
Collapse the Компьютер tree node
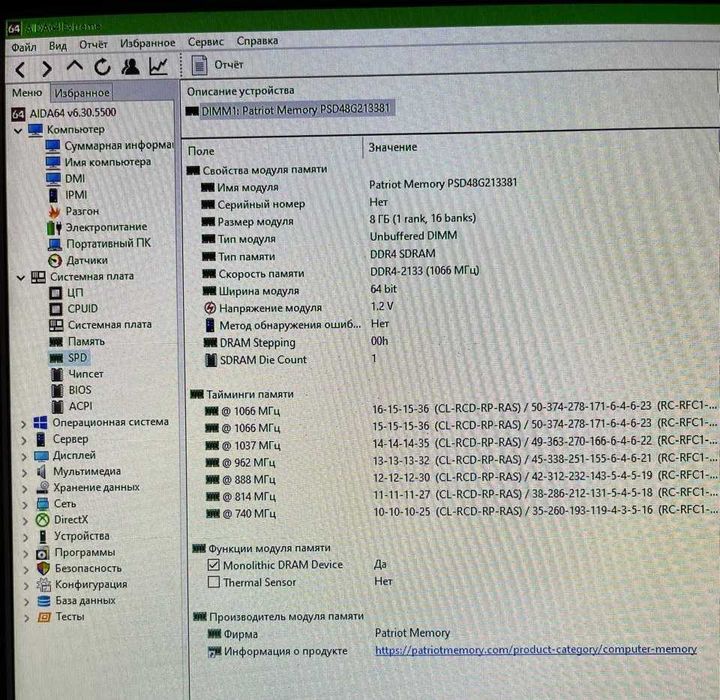[18, 131]
